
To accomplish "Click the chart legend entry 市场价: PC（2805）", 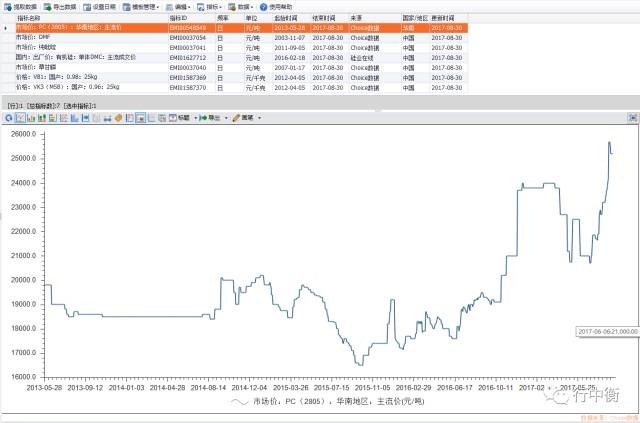I will [x=328, y=402].
